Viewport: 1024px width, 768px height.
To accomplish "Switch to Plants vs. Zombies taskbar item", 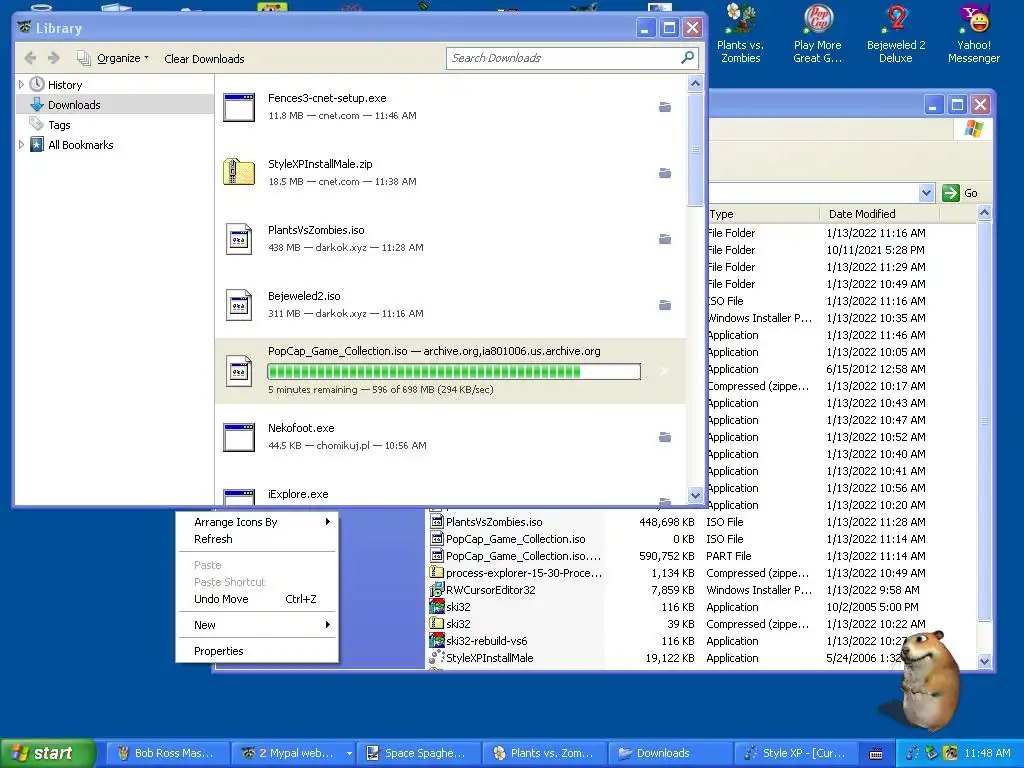I will 545,753.
